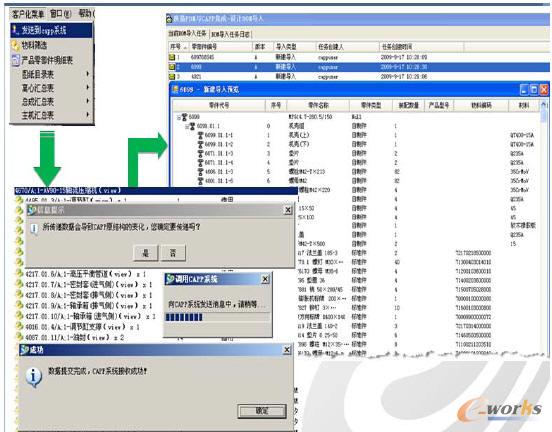This screenshot has width=552, height=432.
Task: Click the 物料筛选 menu icon
Action: [x=16, y=45]
